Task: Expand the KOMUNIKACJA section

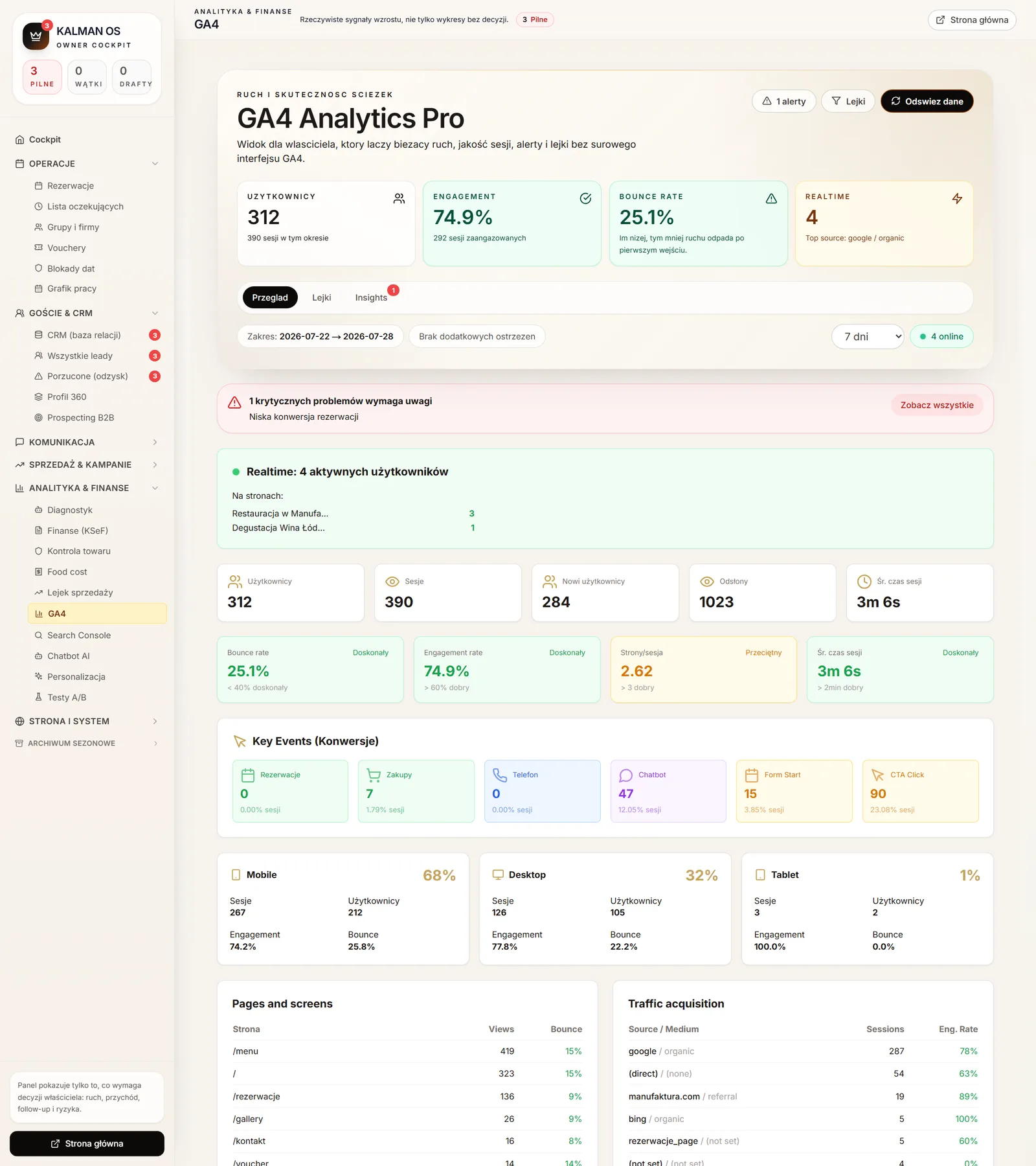Action: pyautogui.click(x=87, y=442)
